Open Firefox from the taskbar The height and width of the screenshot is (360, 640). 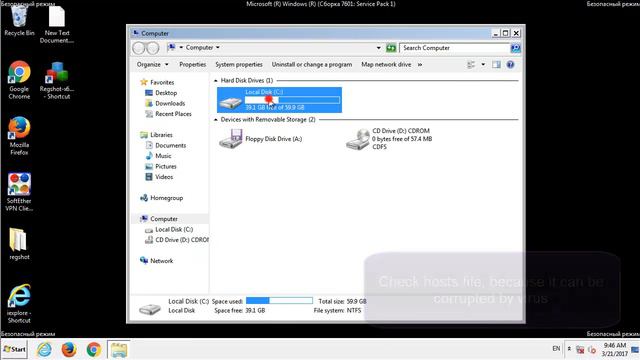pyautogui.click(x=69, y=349)
